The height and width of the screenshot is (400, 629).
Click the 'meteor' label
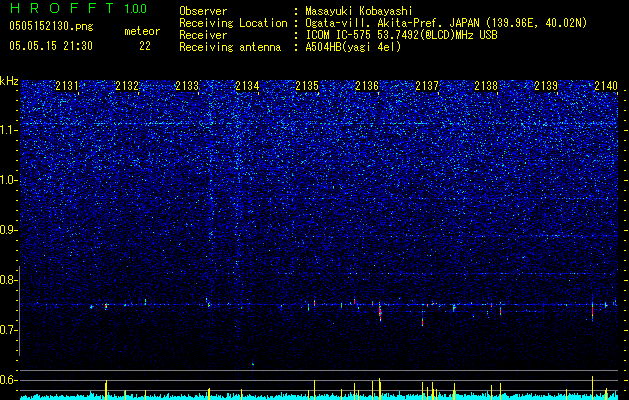(x=142, y=31)
